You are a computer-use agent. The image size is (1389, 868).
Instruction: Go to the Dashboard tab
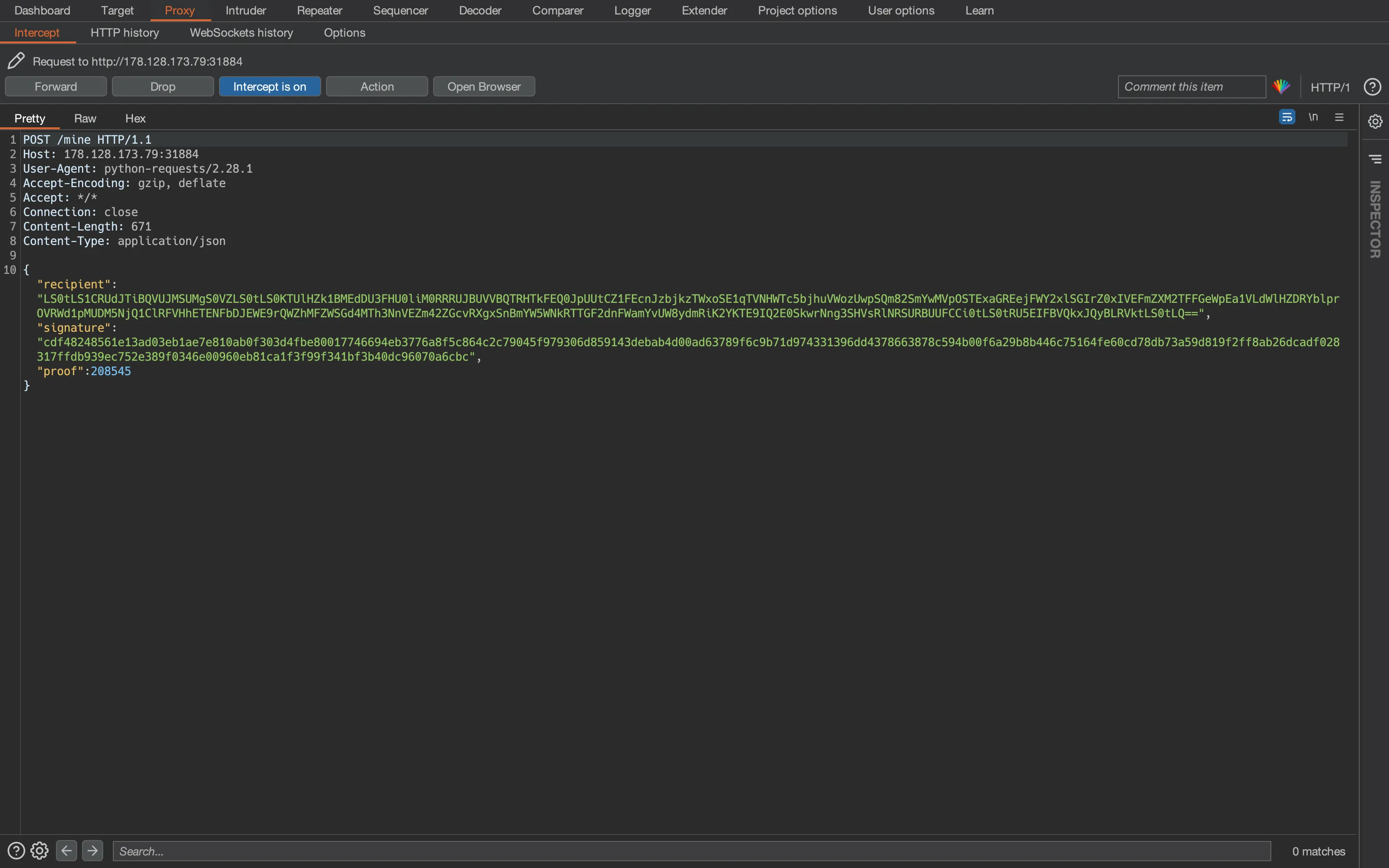point(42,10)
